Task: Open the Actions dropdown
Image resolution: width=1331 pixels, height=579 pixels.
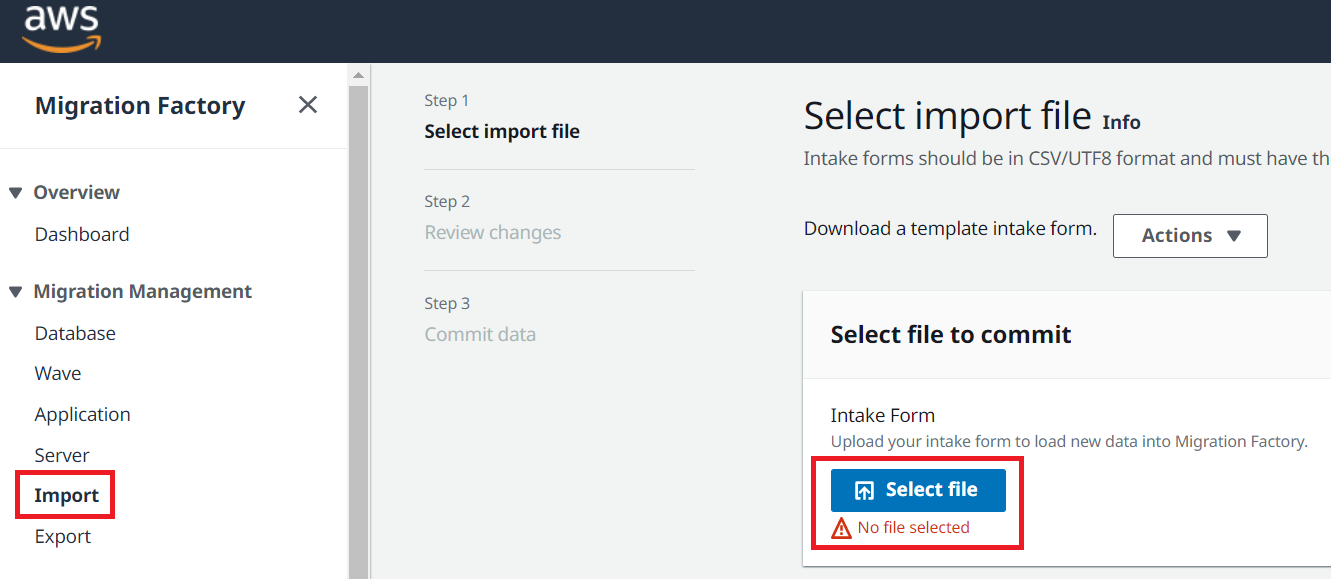Action: click(x=1190, y=236)
